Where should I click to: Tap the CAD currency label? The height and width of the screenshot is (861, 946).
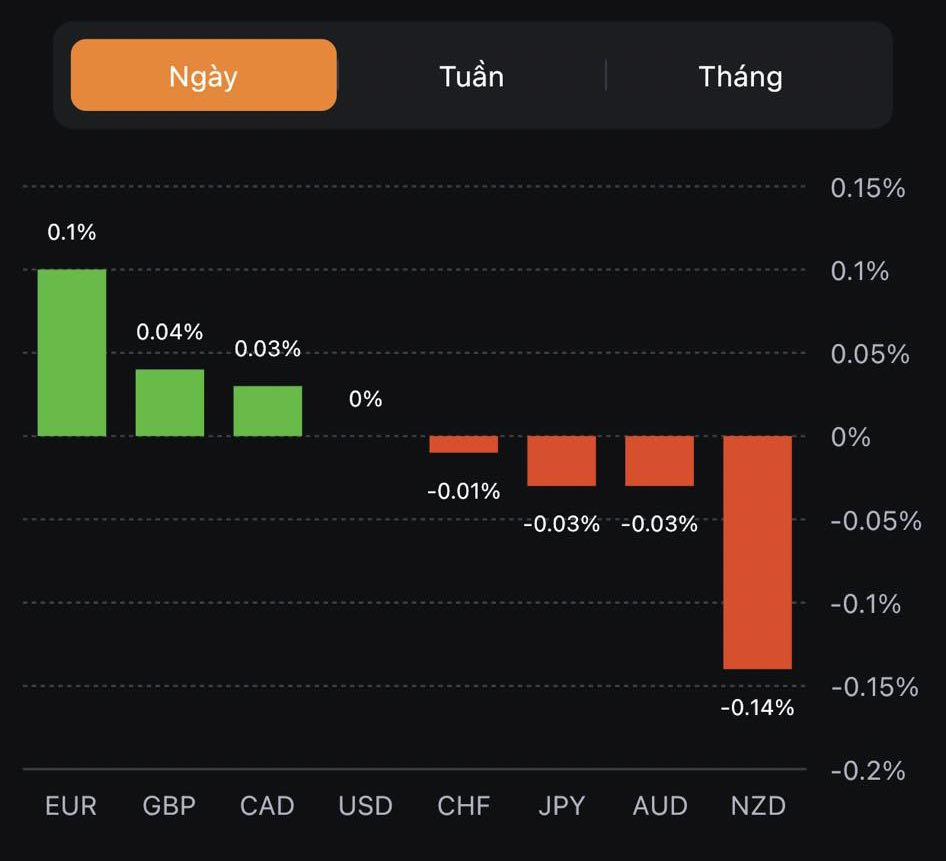click(267, 806)
